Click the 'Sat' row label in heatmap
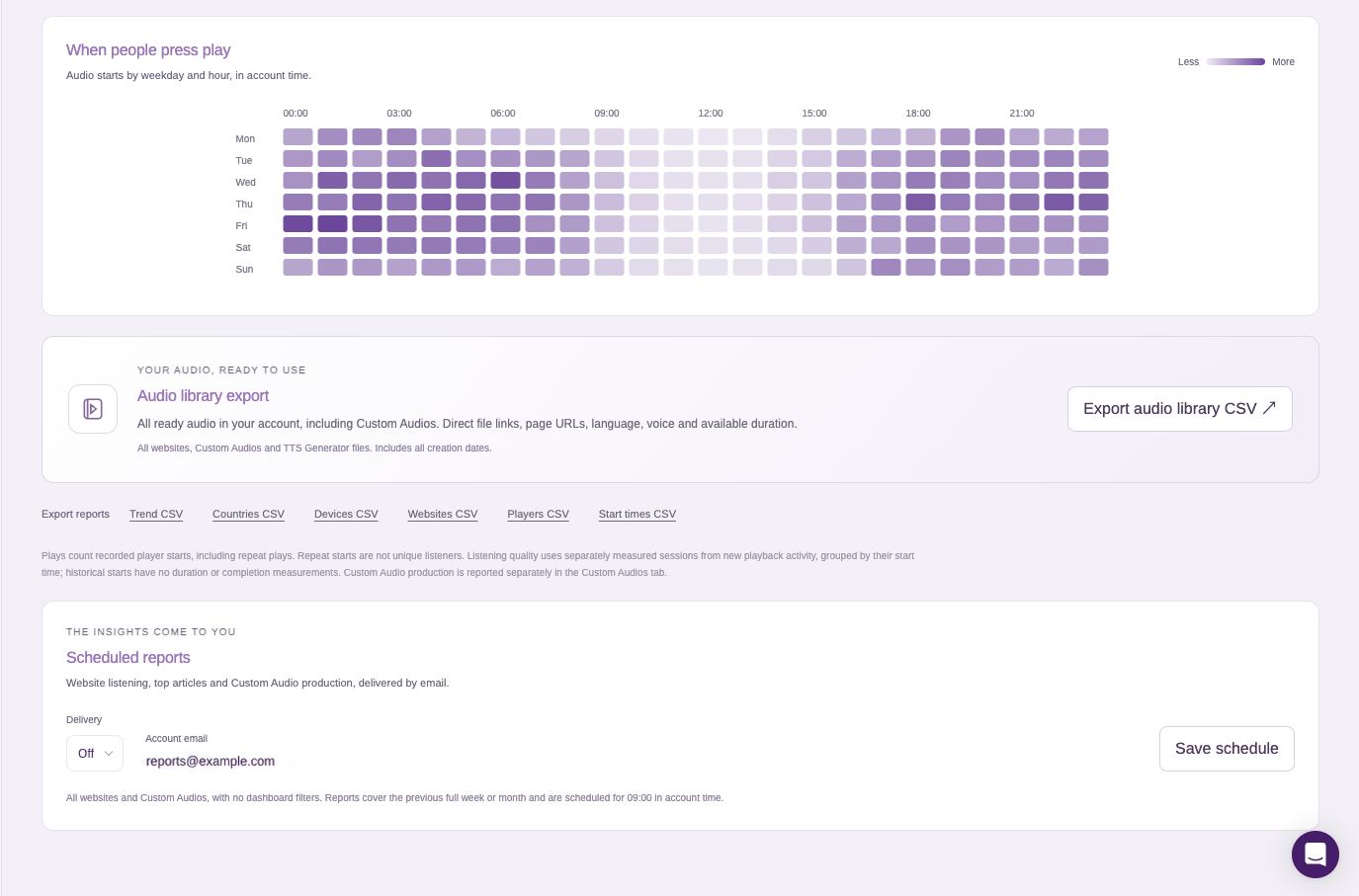Viewport: 1359px width, 896px height. click(x=243, y=248)
